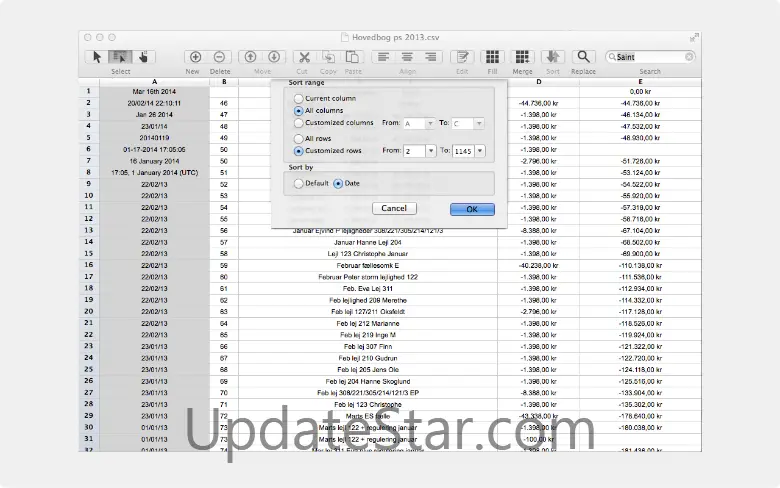Click cell 'Feb lej 307 Finn'
Image resolution: width=780 pixels, height=488 pixels.
368,347
